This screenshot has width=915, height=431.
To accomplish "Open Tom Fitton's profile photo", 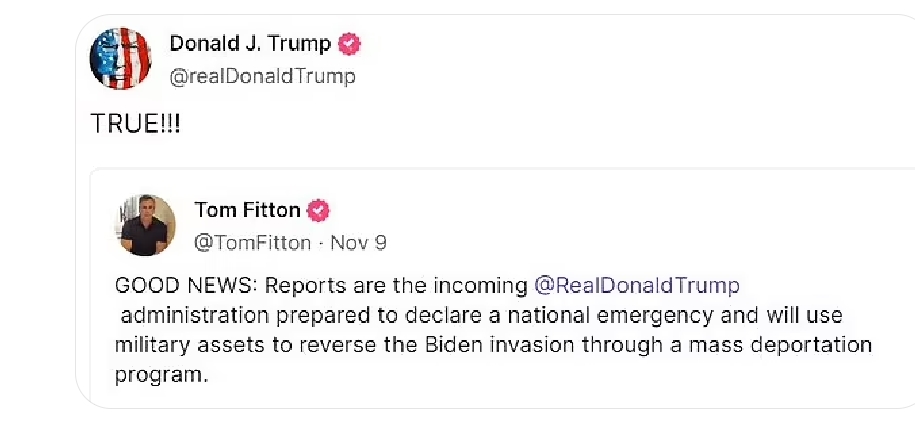I will [145, 225].
